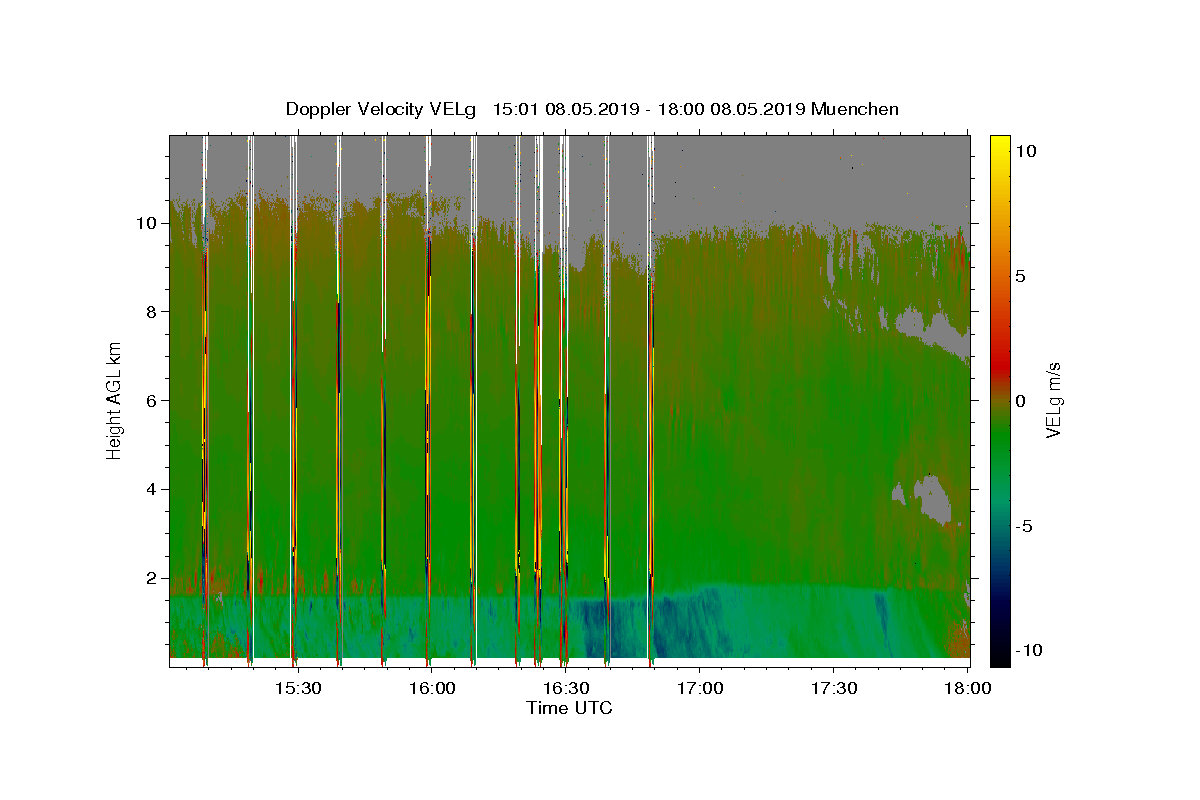Viewport: 1200px width, 800px height.
Task: Click the colorbar tick label -5
Action: pos(1024,526)
